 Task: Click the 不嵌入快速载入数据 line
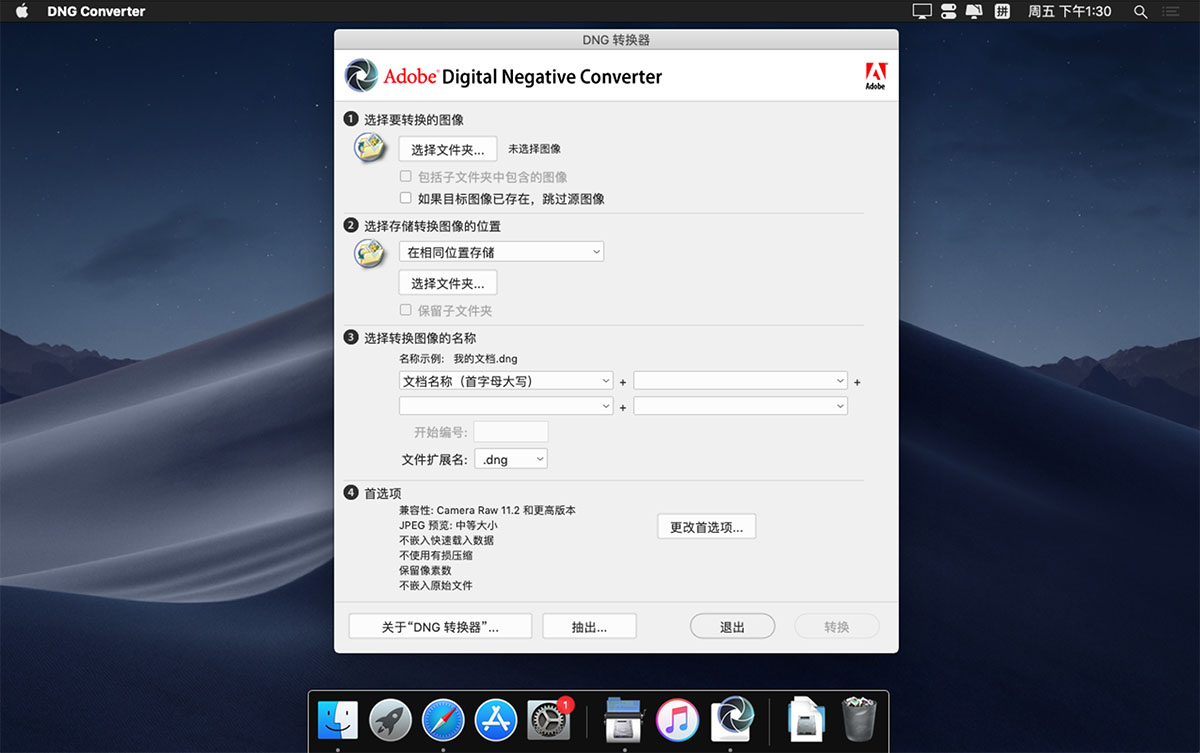446,540
